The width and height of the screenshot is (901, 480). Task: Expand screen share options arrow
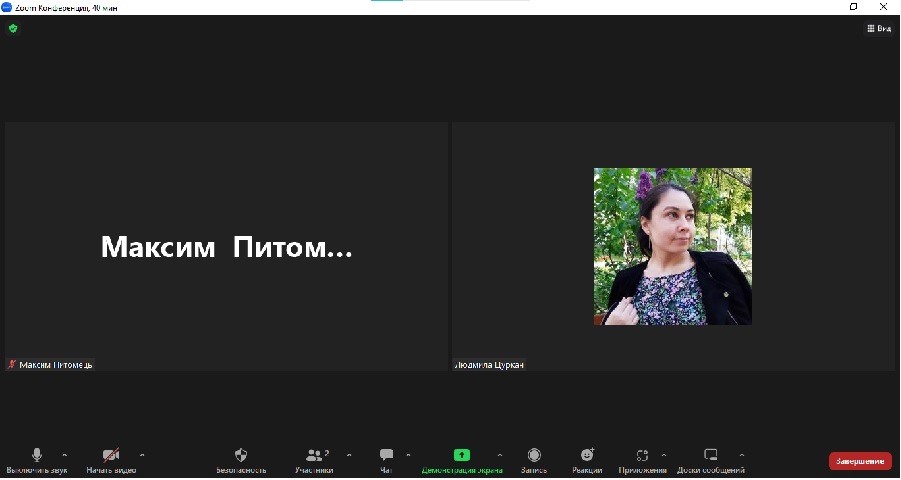pos(499,455)
